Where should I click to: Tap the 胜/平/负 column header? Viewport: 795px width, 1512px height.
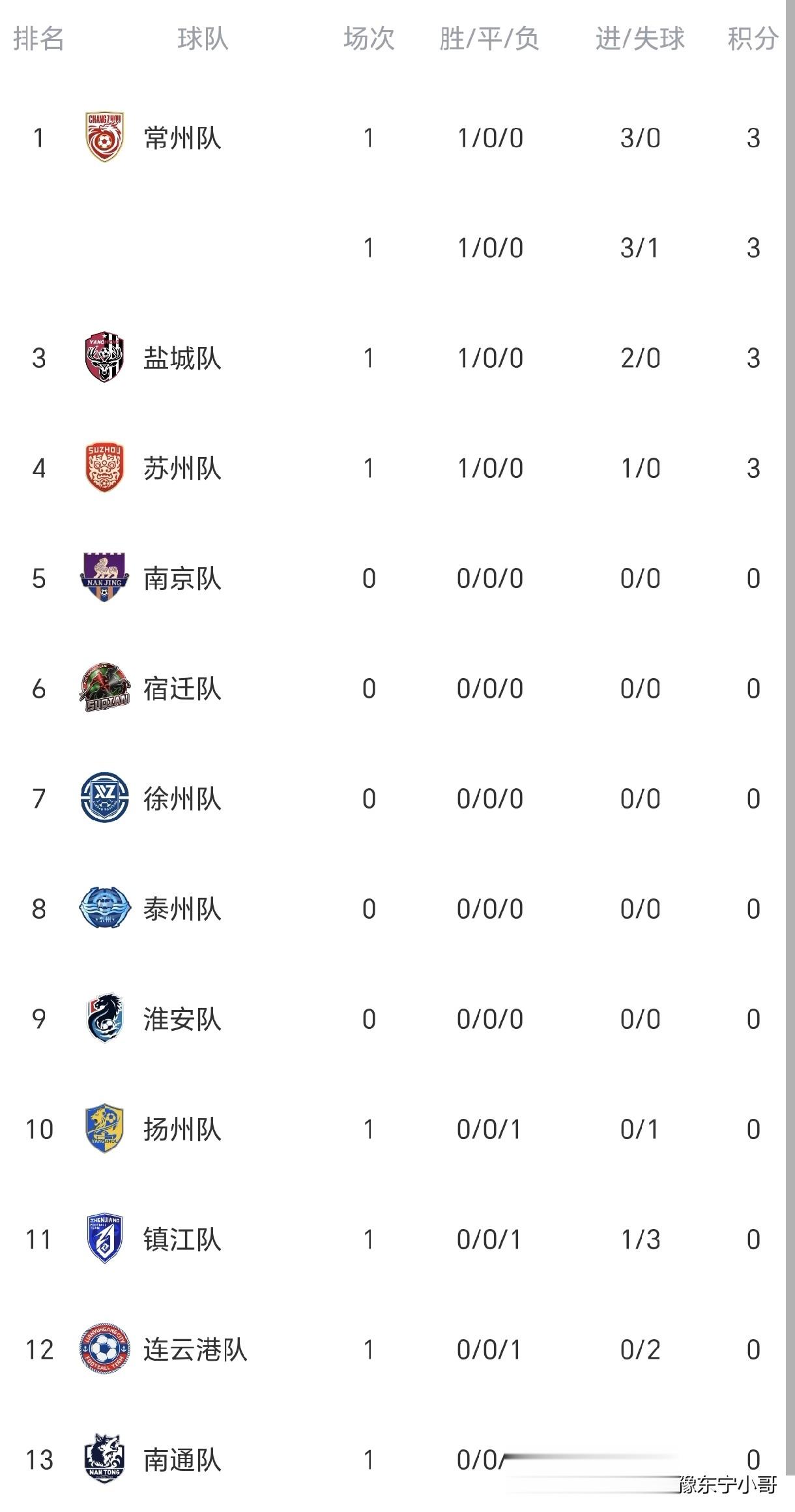[x=489, y=39]
